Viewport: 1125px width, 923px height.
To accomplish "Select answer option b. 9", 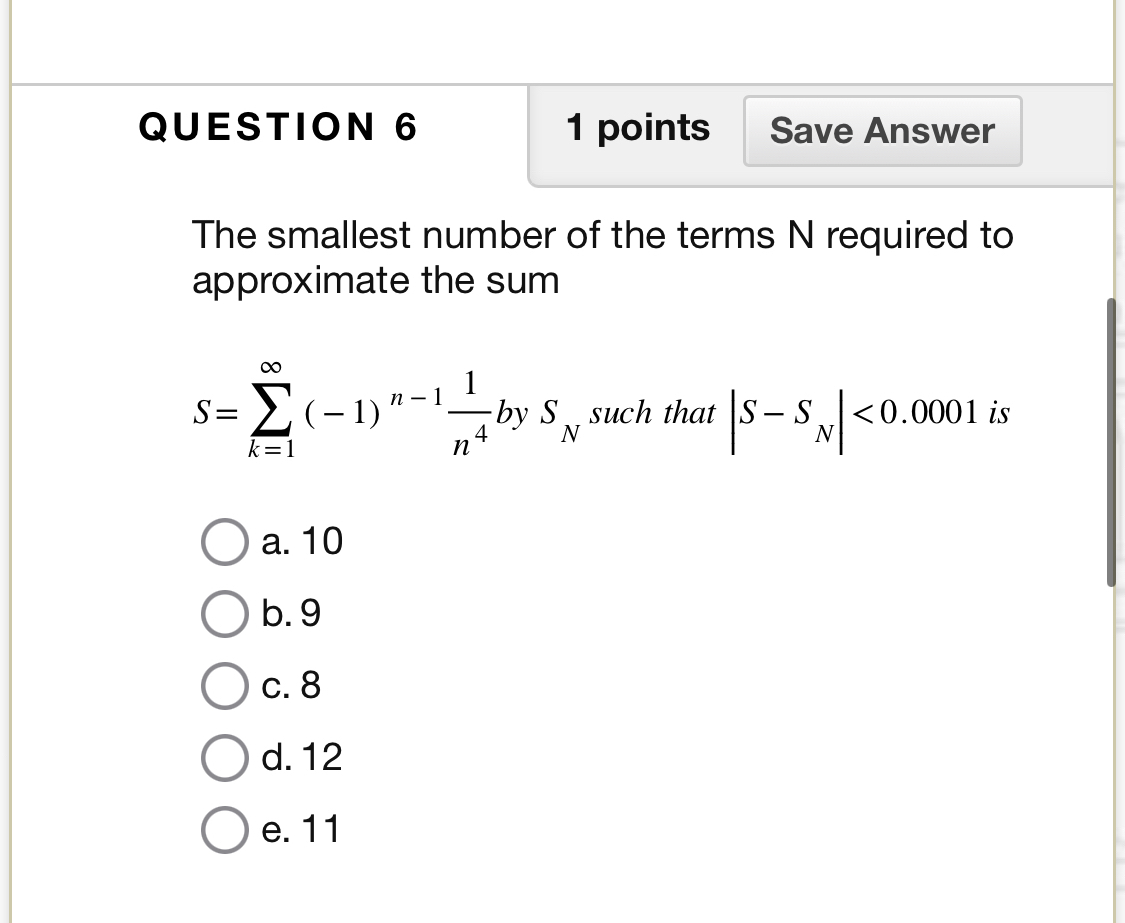I will tap(227, 614).
